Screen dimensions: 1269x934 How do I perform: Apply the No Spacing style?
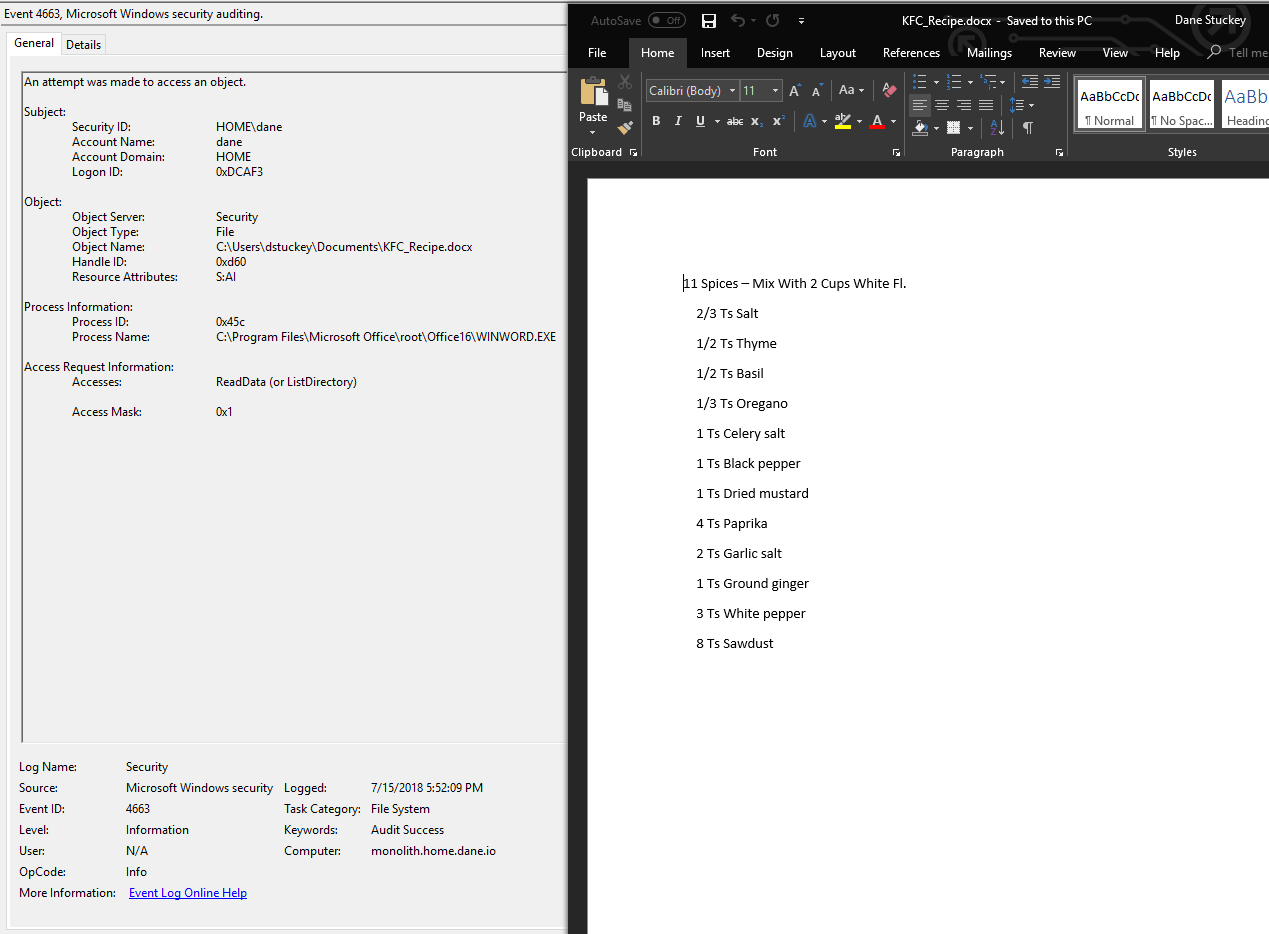(x=1182, y=105)
